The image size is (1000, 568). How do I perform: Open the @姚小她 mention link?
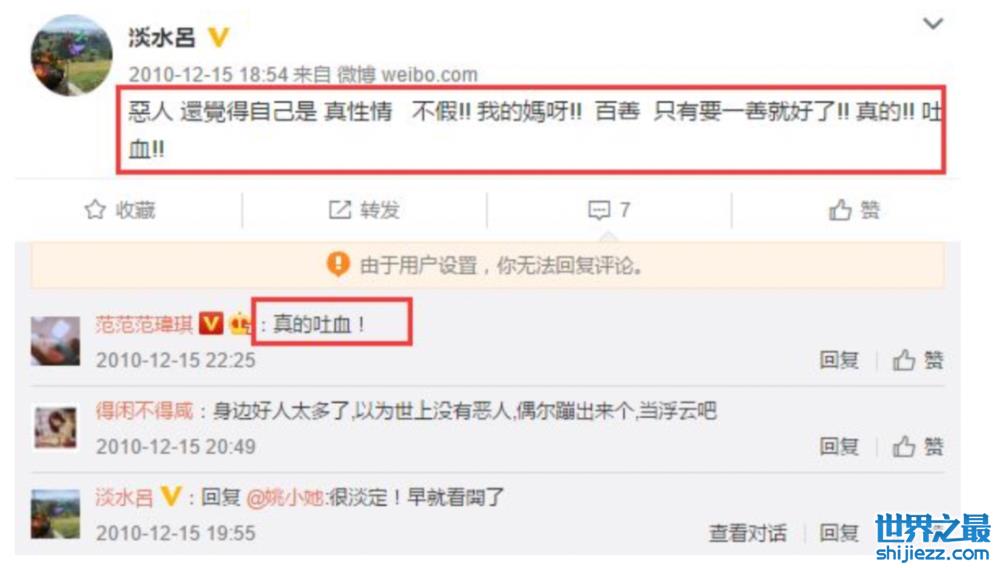pos(286,497)
